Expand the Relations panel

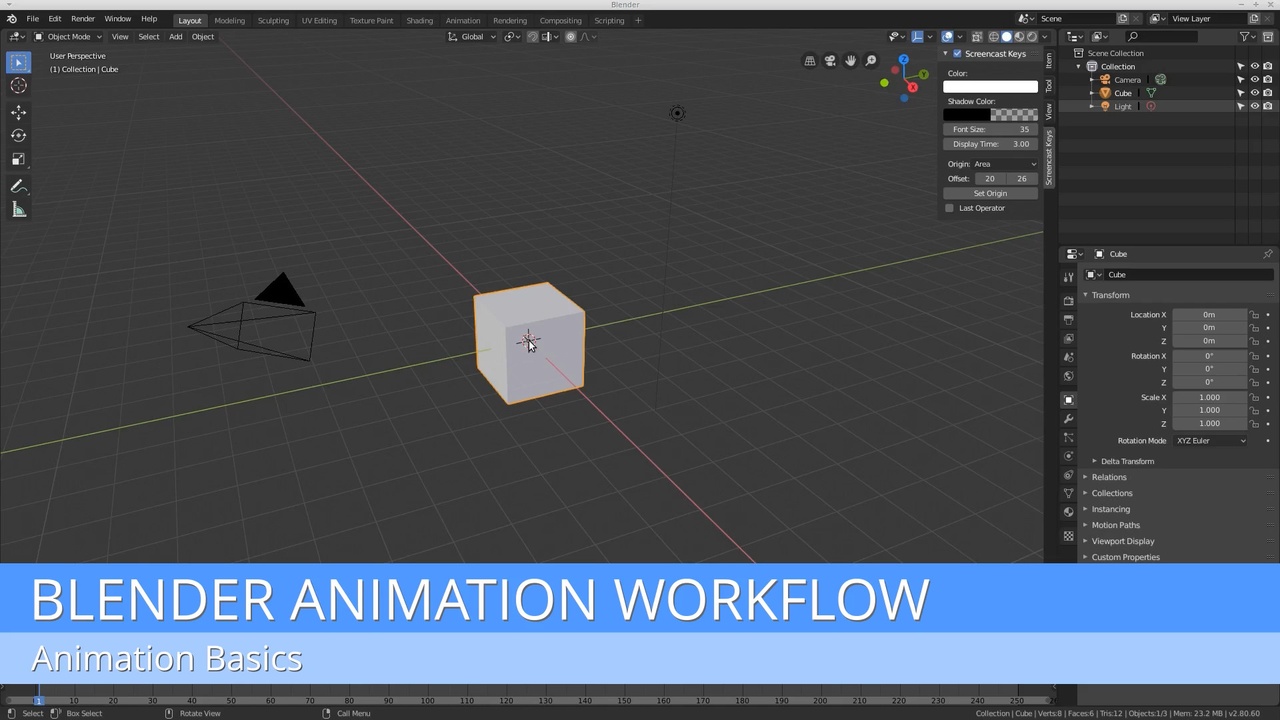coord(1109,477)
